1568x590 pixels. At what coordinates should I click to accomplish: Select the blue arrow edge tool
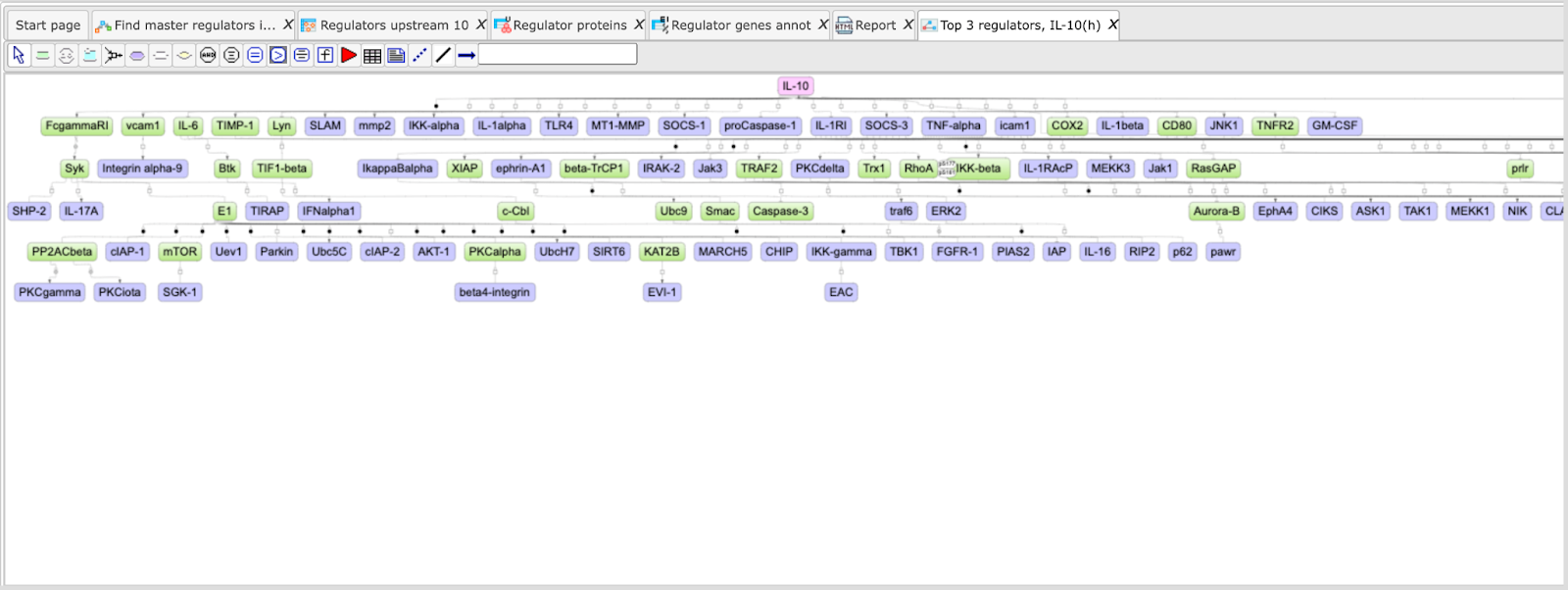[x=466, y=56]
